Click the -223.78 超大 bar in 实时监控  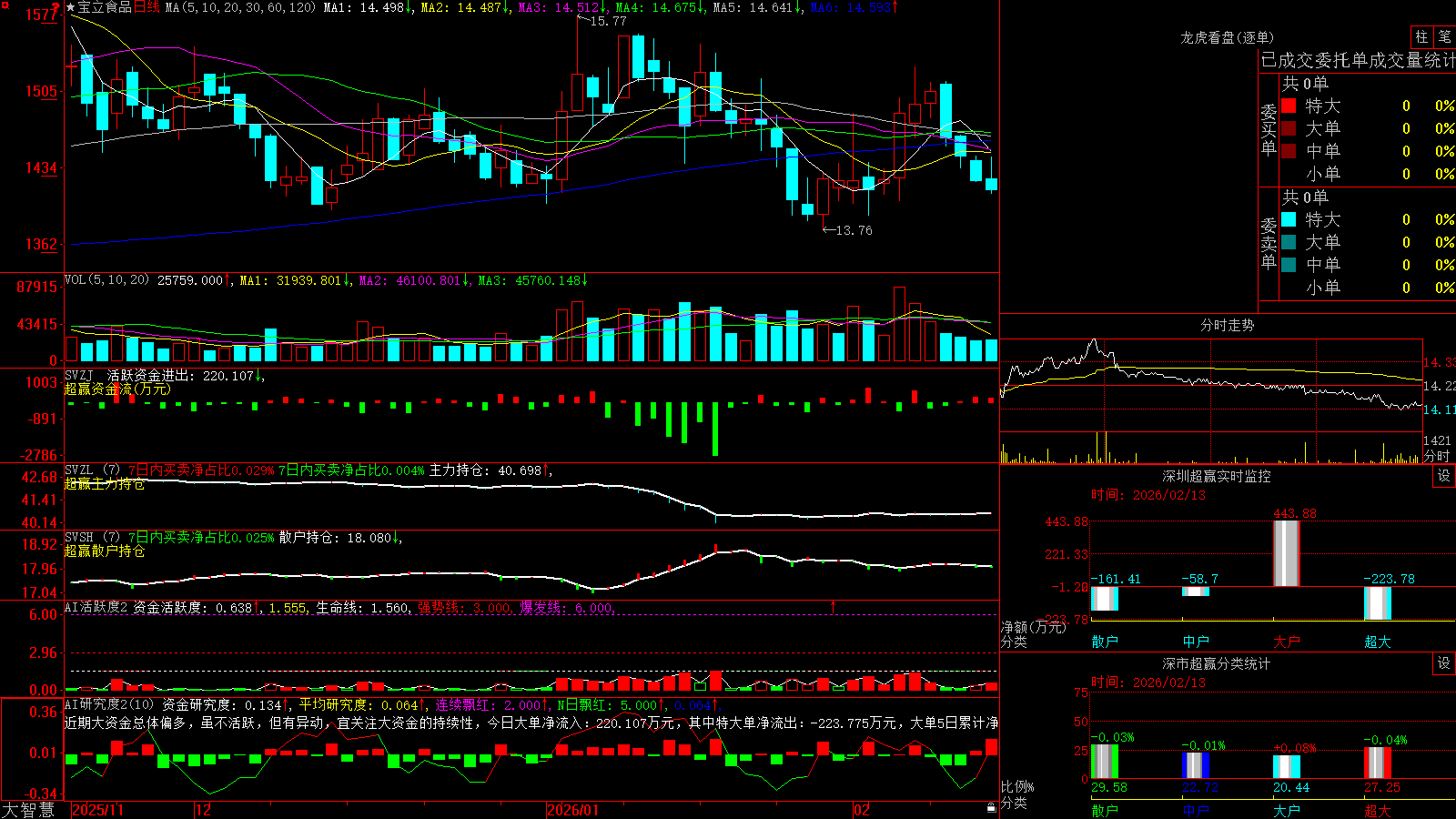1377,603
